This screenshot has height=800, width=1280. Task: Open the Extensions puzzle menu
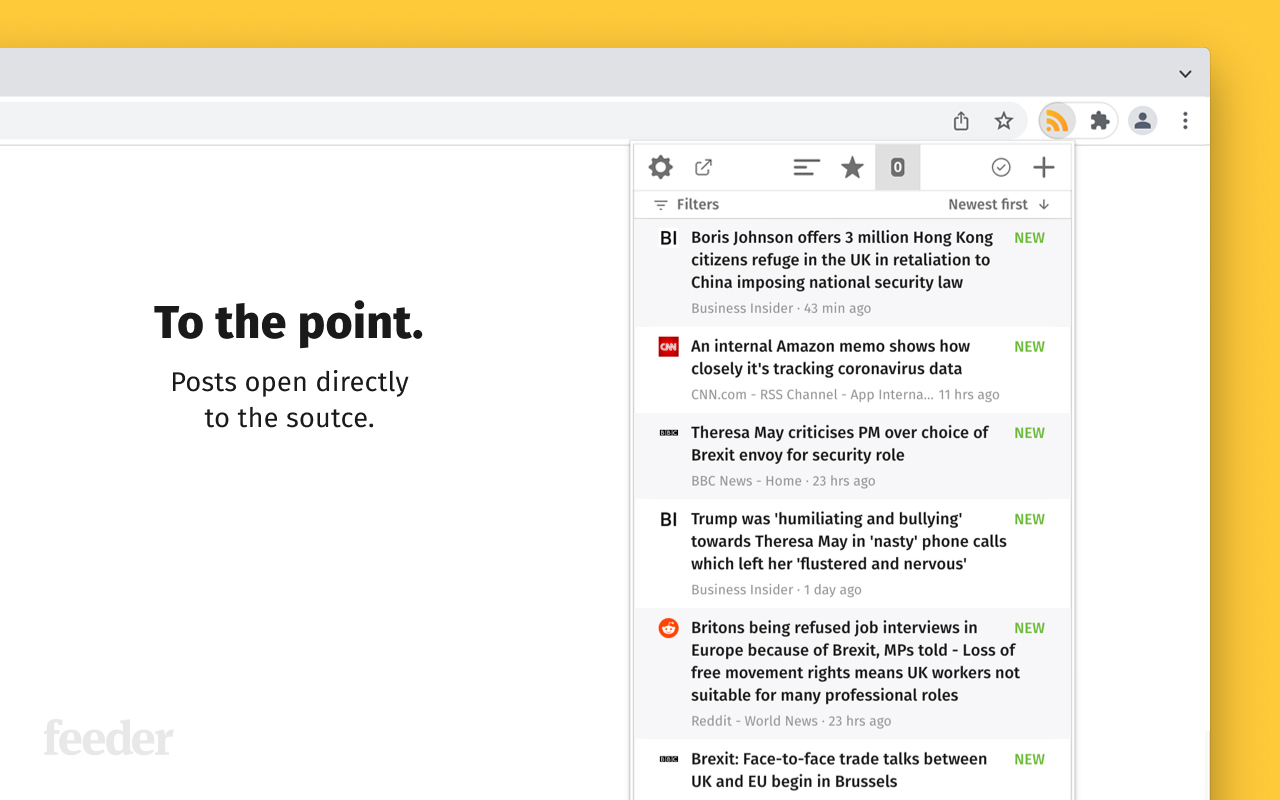coord(1099,120)
